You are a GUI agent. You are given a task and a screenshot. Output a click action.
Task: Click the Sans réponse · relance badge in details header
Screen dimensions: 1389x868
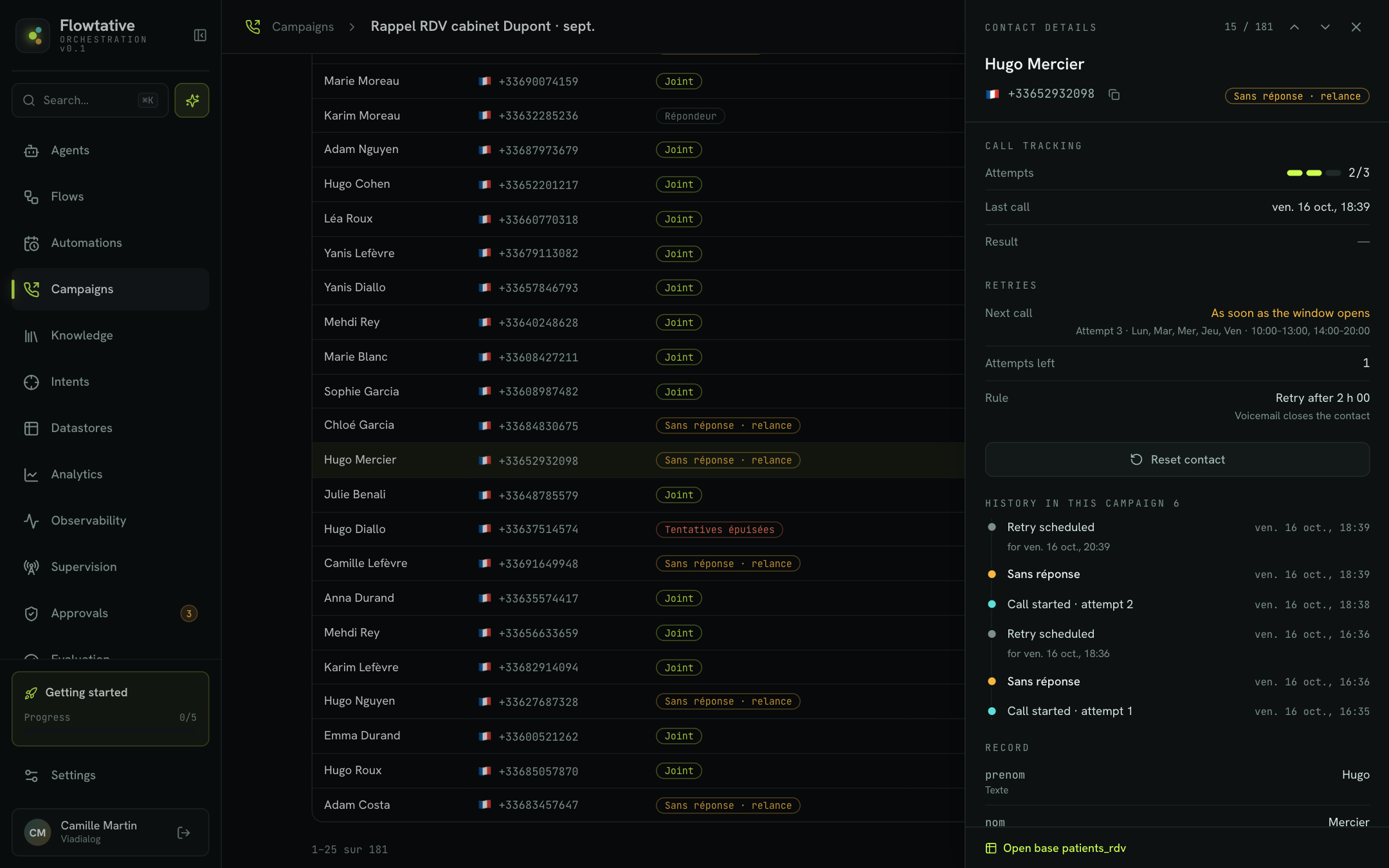coord(1297,96)
